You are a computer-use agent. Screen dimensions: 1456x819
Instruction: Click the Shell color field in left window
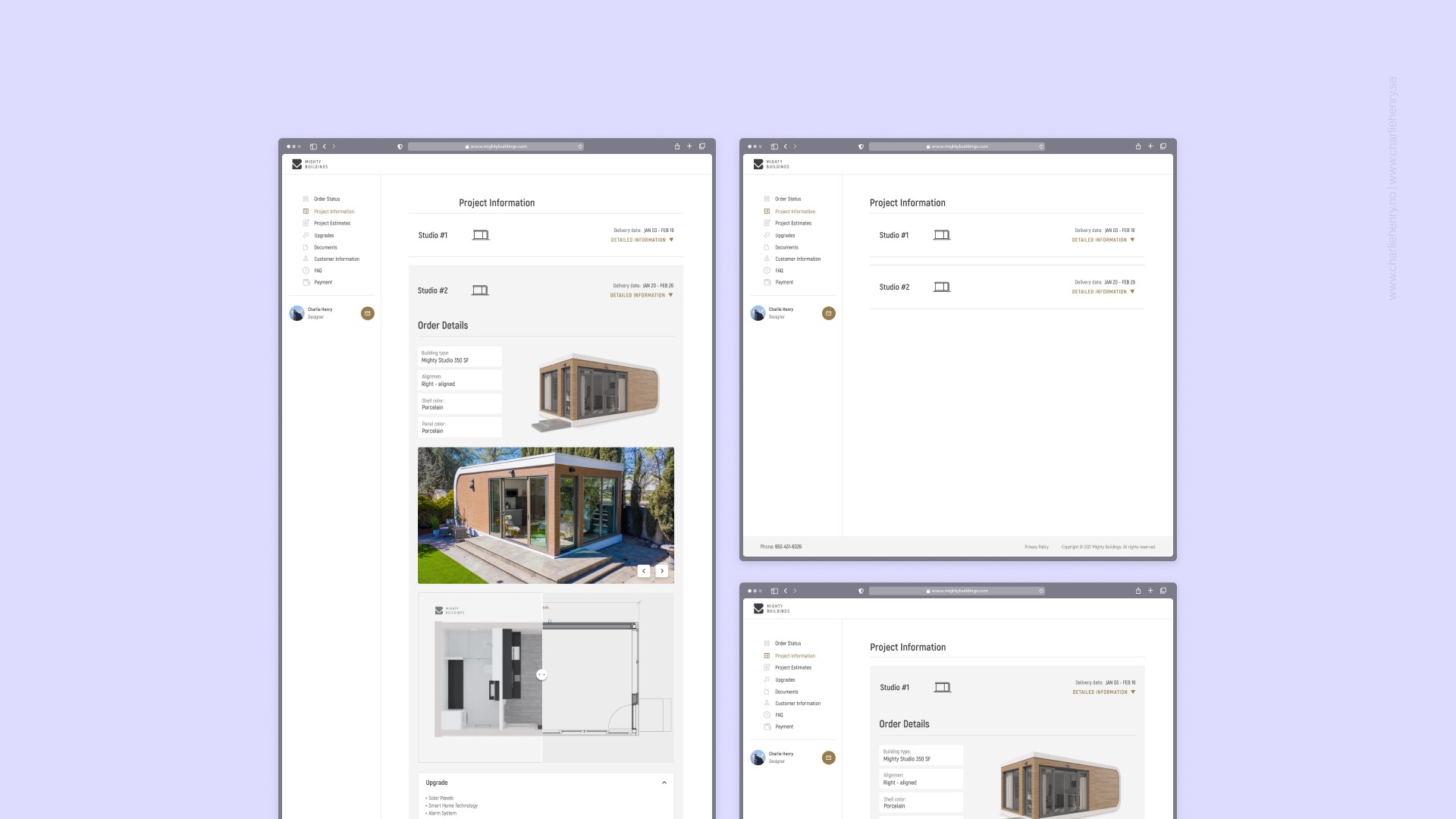coord(460,404)
